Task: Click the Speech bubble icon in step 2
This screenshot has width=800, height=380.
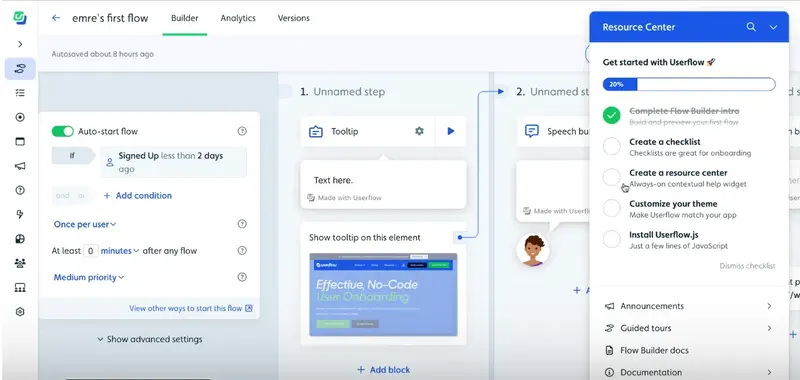Action: 532,131
